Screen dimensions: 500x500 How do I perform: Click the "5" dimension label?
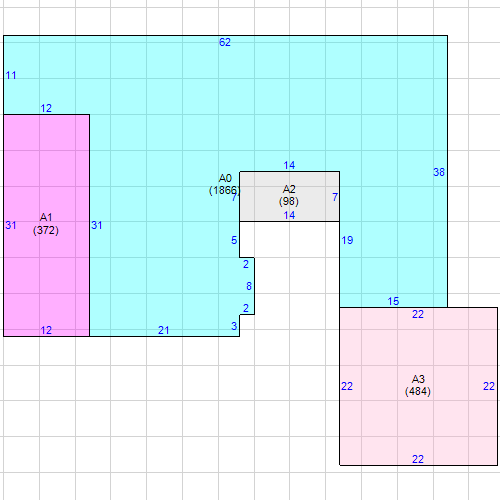point(234,240)
